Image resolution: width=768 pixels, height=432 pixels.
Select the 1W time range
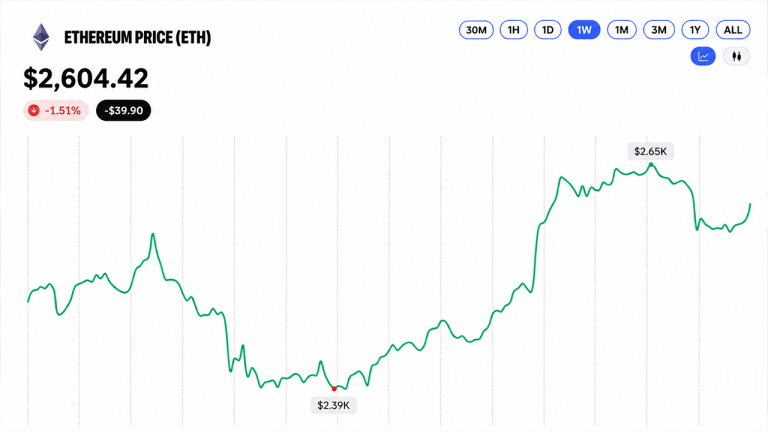tap(584, 30)
